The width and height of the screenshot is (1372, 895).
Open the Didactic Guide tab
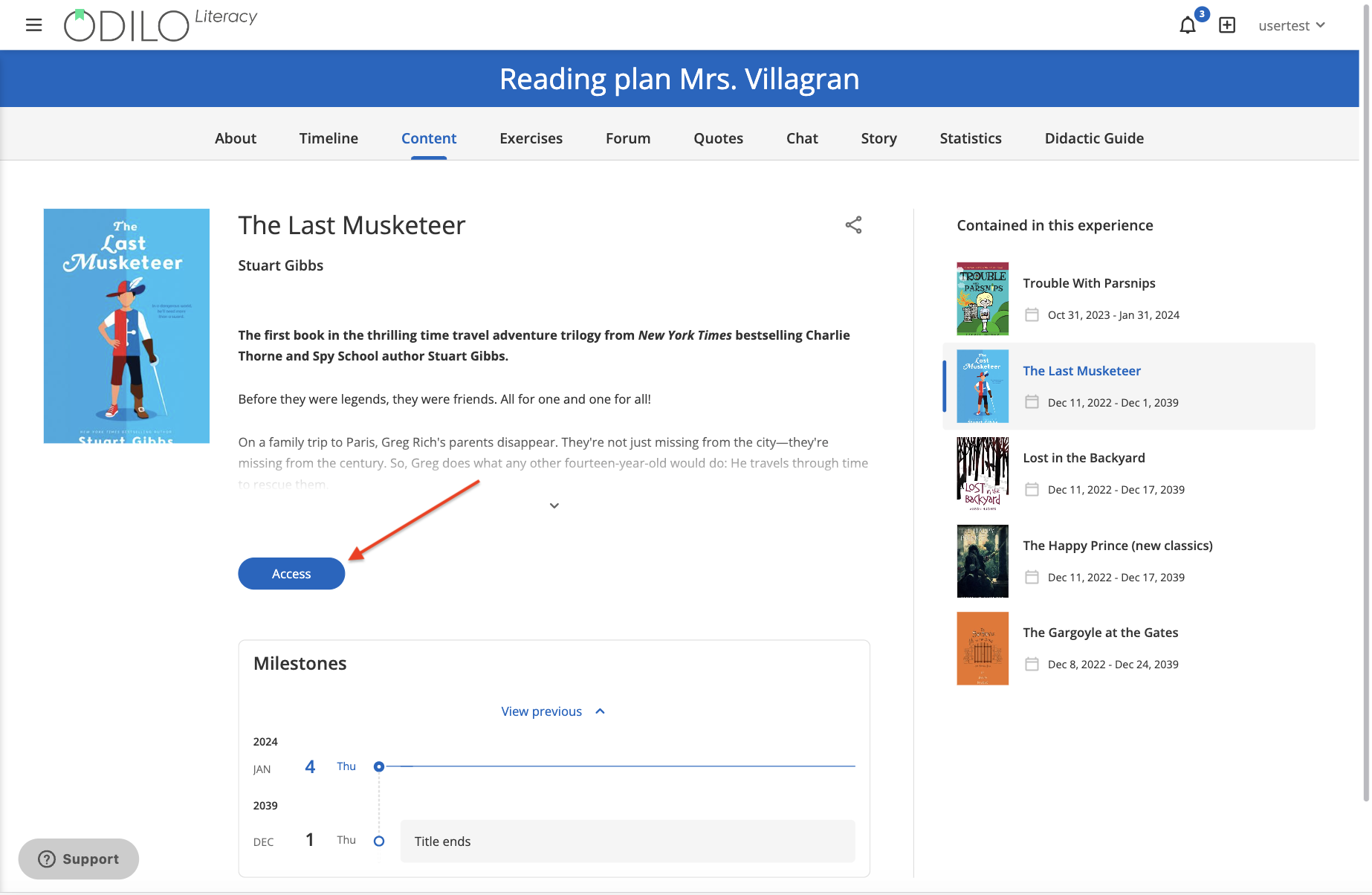pos(1094,138)
